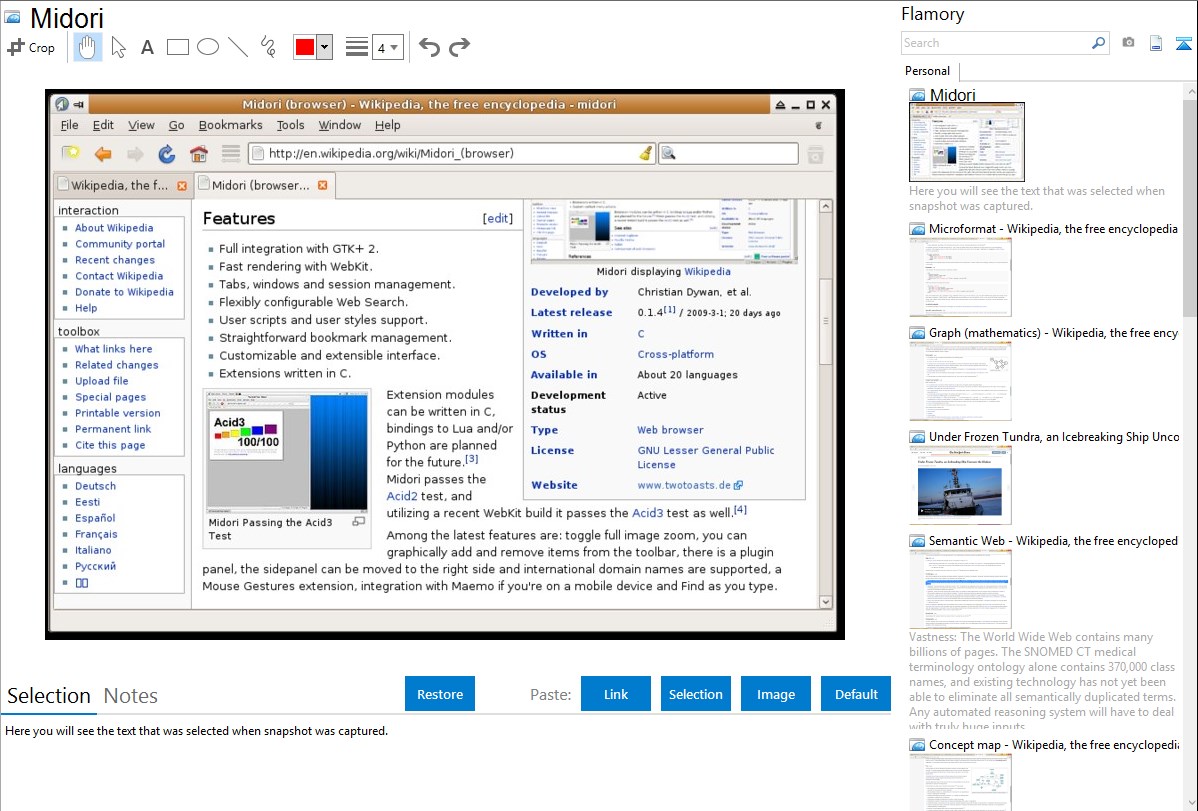Viewport: 1198px width, 811px height.
Task: Click the blue upload icon in Flamory panel
Action: coord(1183,43)
